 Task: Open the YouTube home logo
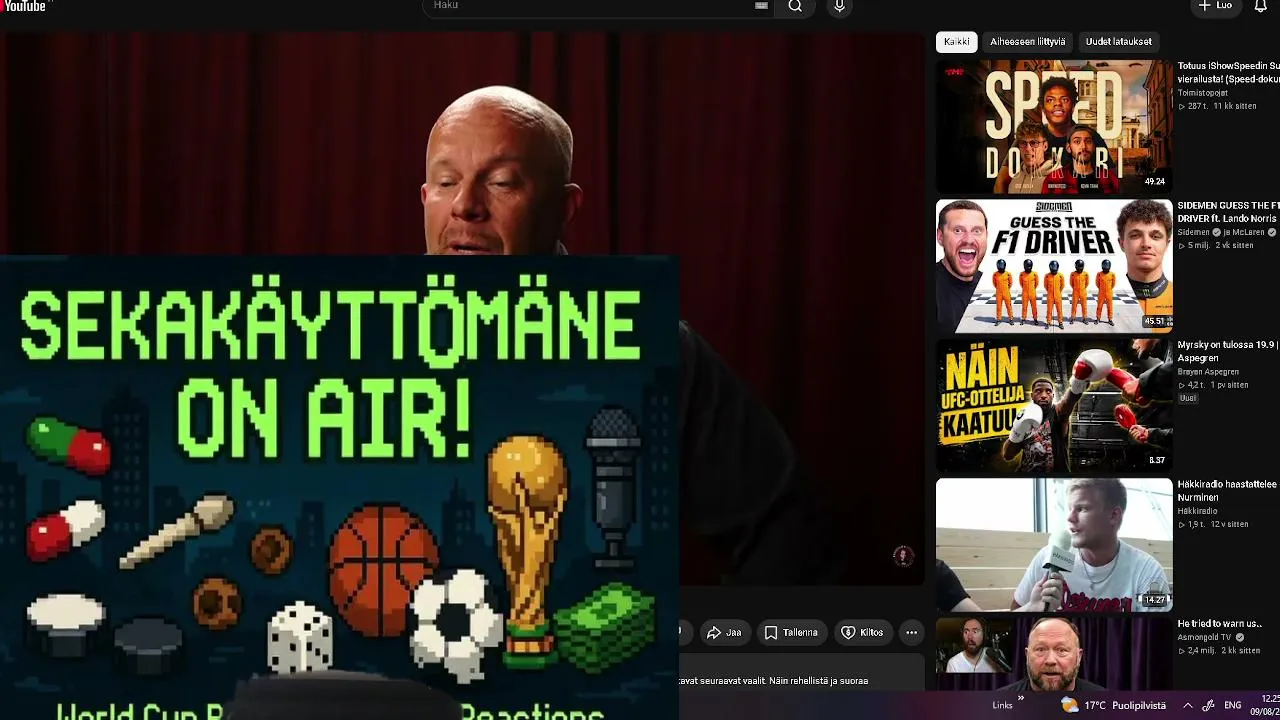pyautogui.click(x=23, y=6)
